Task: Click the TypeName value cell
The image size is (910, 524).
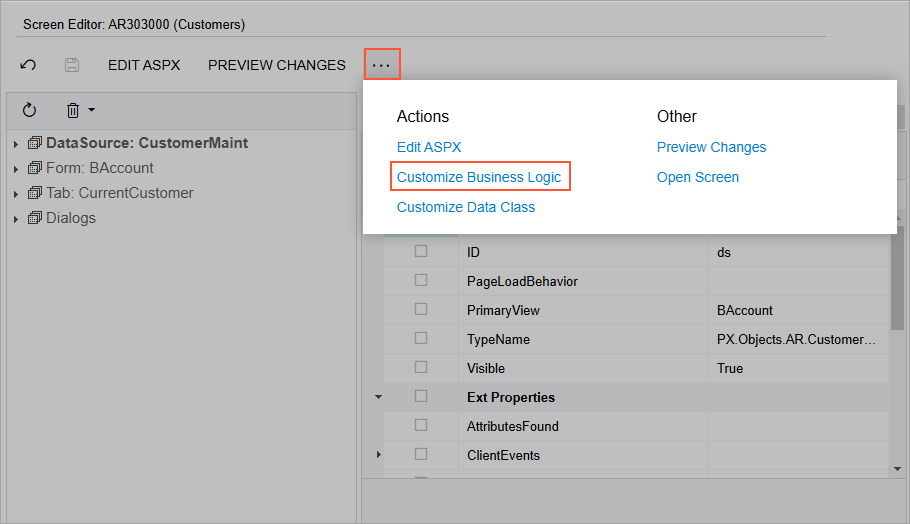Action: click(x=796, y=339)
